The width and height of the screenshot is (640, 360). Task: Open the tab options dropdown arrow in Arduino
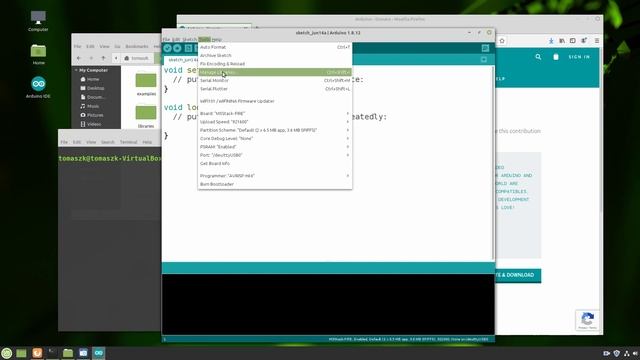point(484,60)
